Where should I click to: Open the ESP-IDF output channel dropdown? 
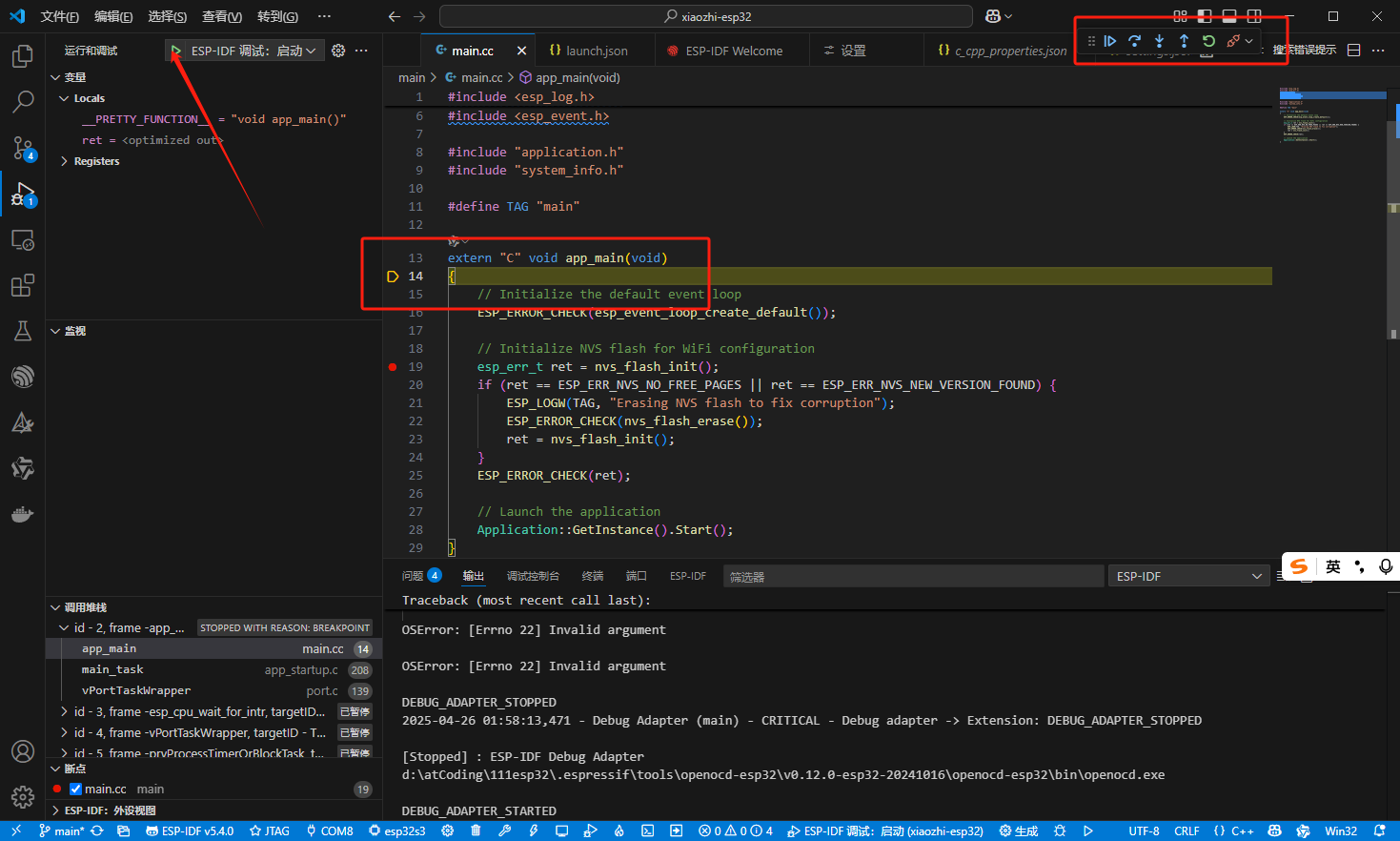click(1188, 577)
